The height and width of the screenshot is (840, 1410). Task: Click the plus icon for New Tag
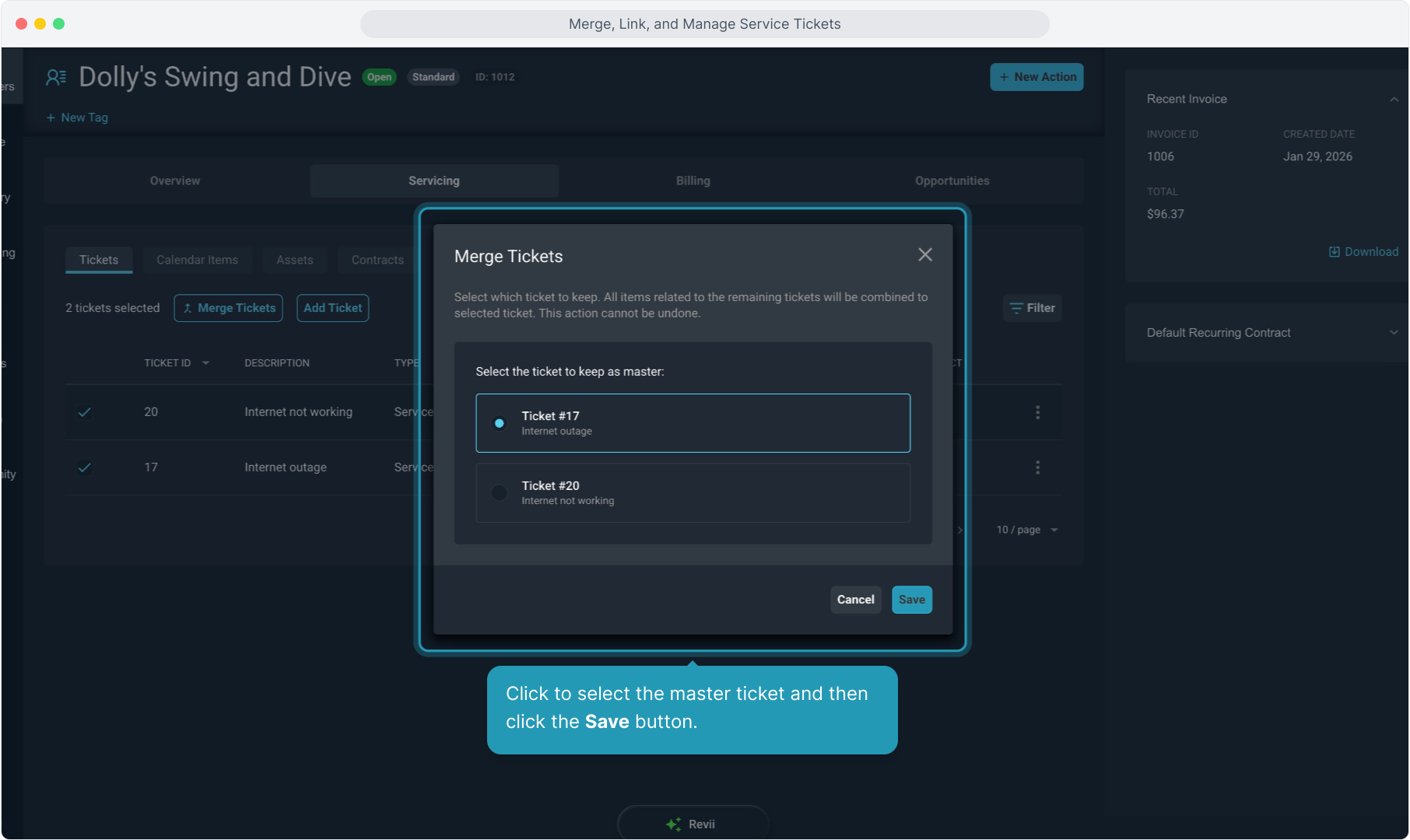[x=51, y=117]
